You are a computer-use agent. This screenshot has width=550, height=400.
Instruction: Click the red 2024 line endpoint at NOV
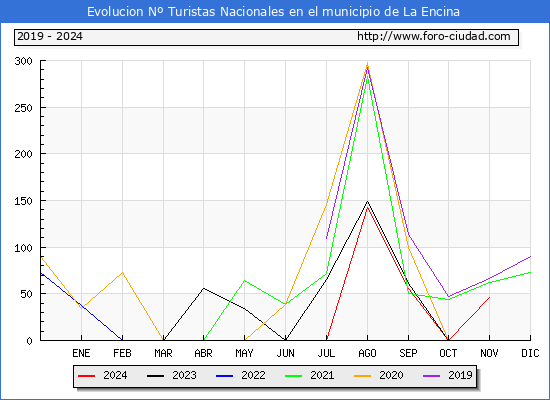tap(489, 298)
